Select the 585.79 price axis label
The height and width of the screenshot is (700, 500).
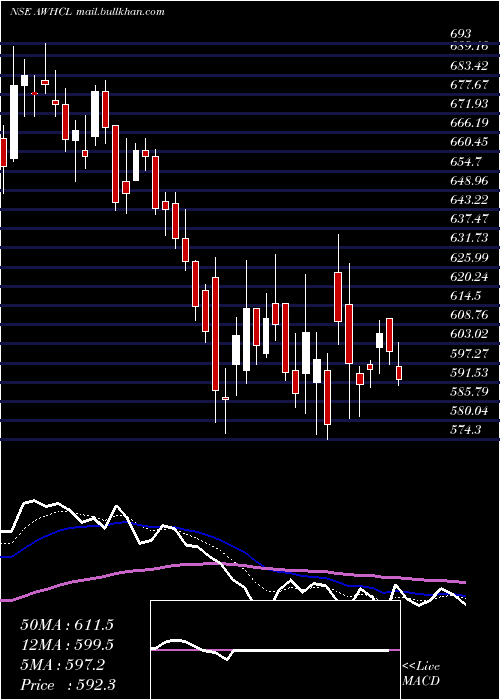pyautogui.click(x=469, y=392)
